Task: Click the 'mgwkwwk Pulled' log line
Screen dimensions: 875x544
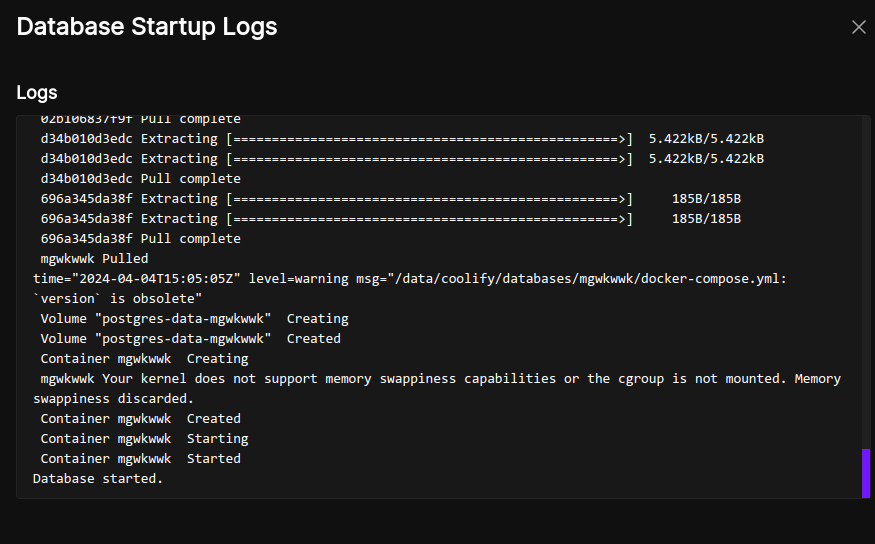Action: pos(94,259)
